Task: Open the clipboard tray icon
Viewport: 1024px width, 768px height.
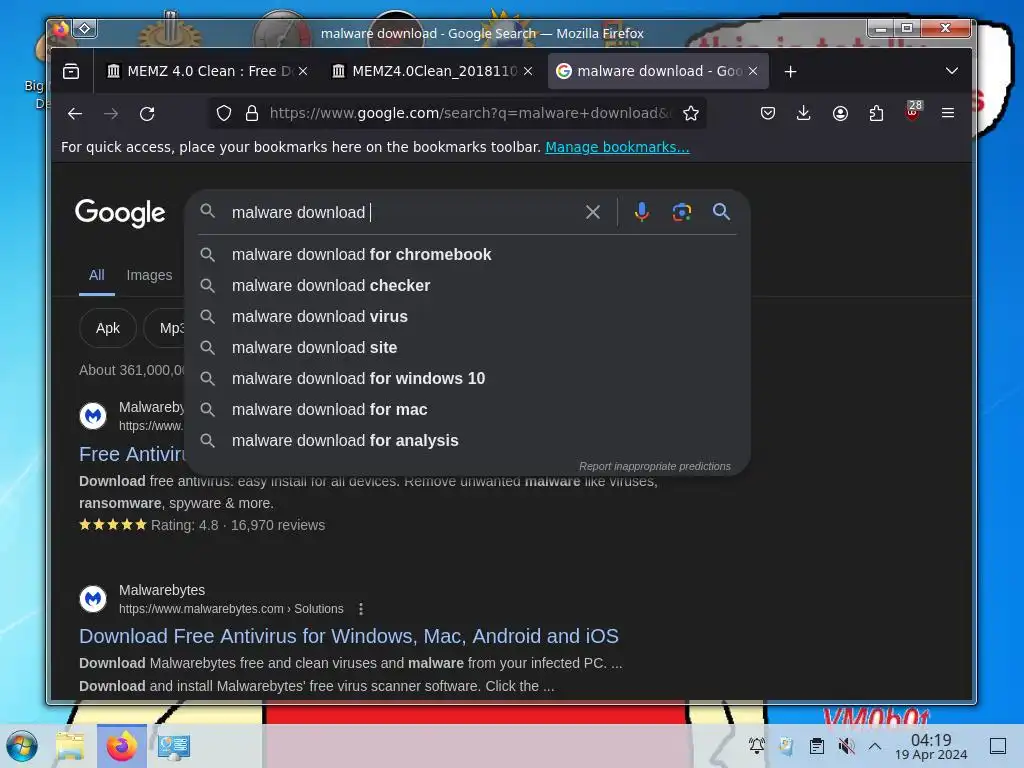Action: 816,746
